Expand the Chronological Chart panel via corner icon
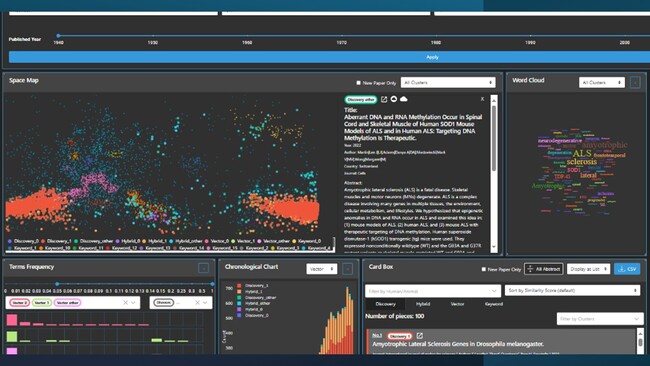 (348, 269)
